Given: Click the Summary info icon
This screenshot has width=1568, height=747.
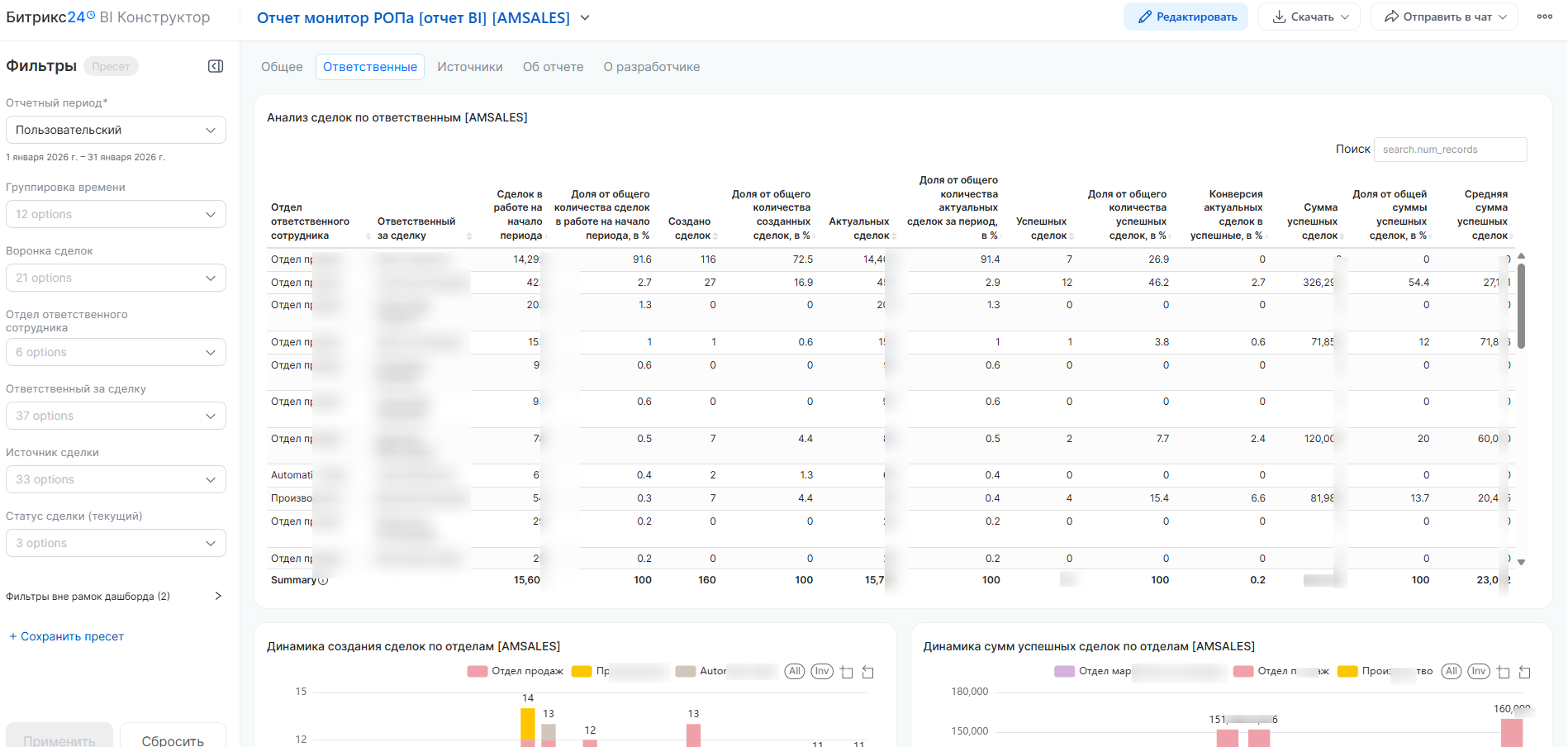Looking at the screenshot, I should 323,580.
